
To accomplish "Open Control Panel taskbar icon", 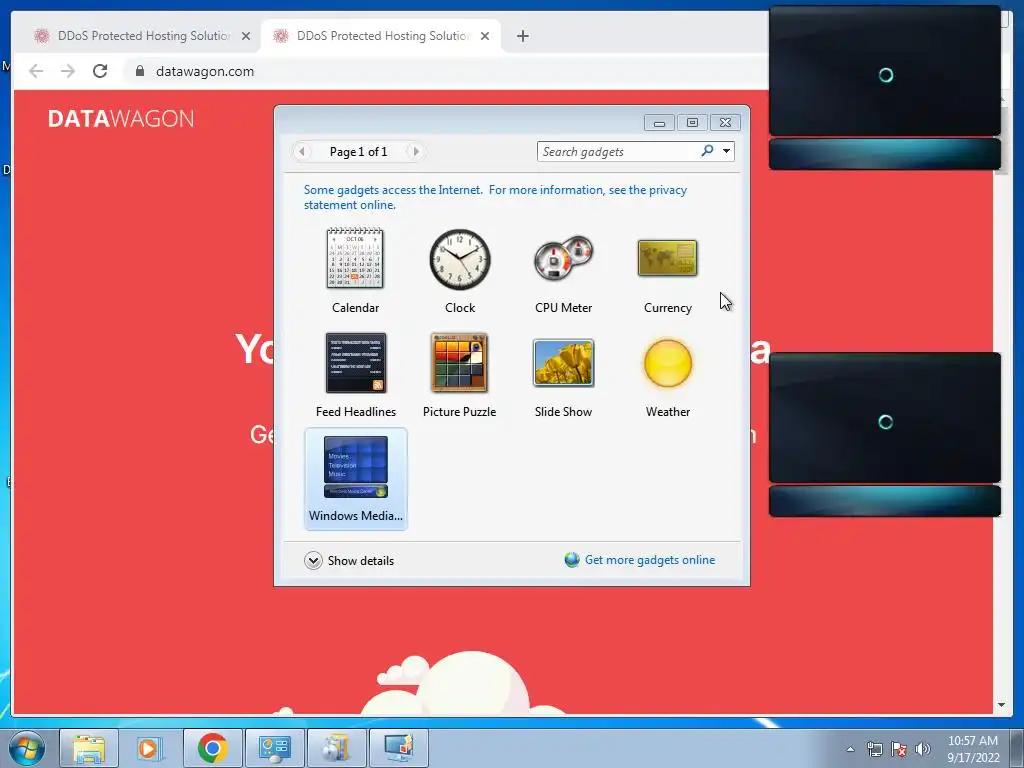I will [274, 748].
